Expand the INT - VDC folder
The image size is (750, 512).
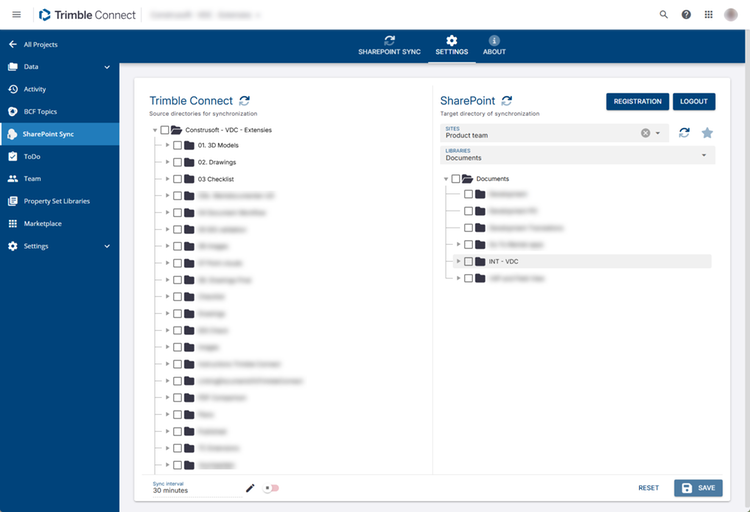click(x=458, y=261)
